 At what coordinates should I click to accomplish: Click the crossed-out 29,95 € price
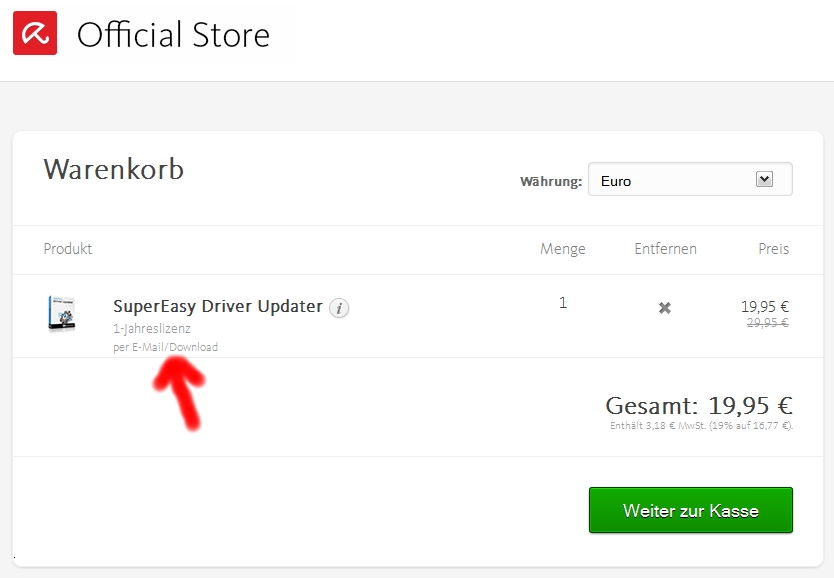768,323
